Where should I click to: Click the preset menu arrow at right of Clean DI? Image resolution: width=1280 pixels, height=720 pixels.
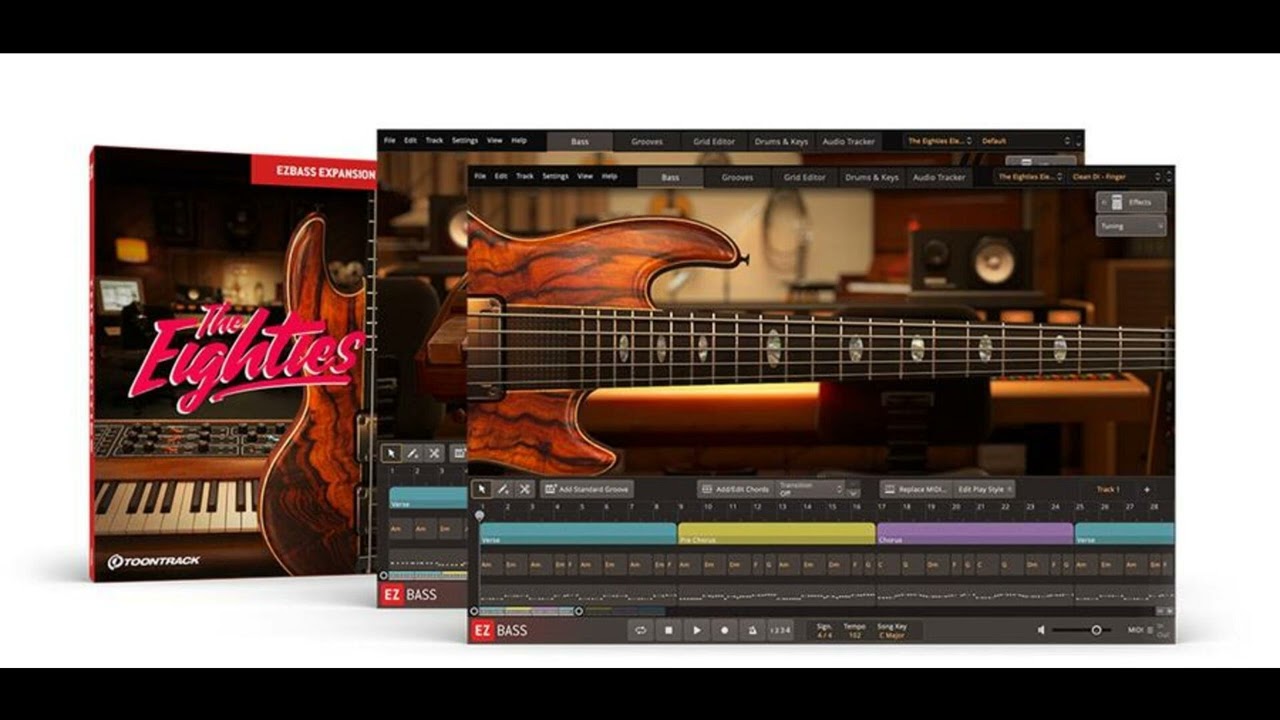(1168, 177)
